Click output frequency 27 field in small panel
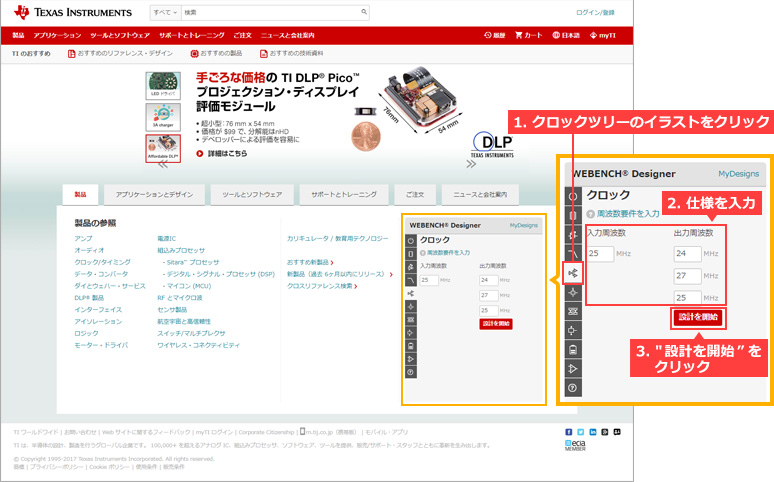Image resolution: width=774 pixels, height=482 pixels. click(x=488, y=295)
